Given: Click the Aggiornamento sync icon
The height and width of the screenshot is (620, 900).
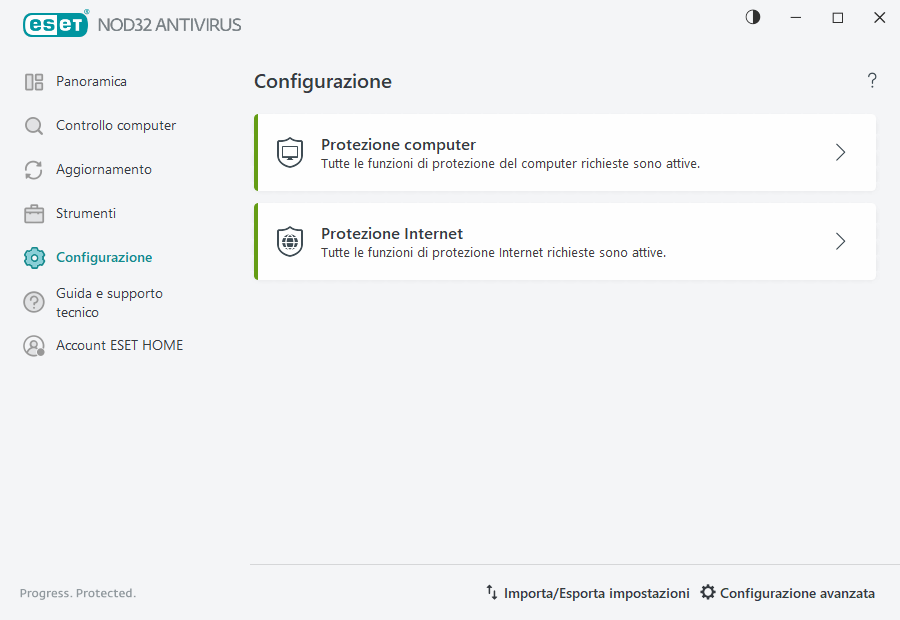Looking at the screenshot, I should tap(33, 169).
